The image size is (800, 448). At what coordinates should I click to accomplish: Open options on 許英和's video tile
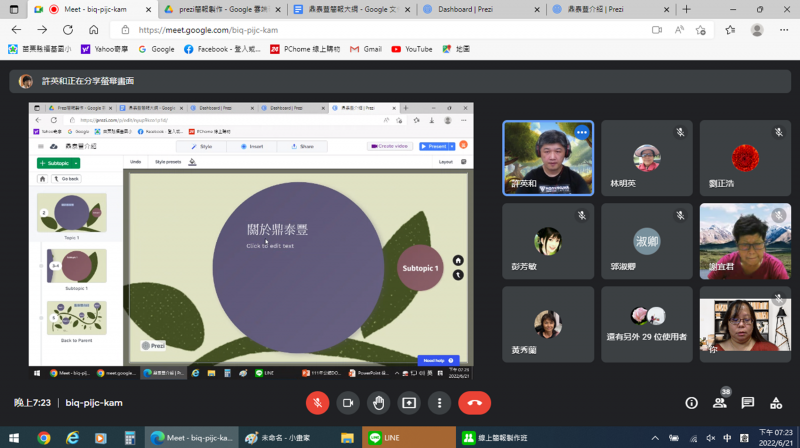[582, 132]
